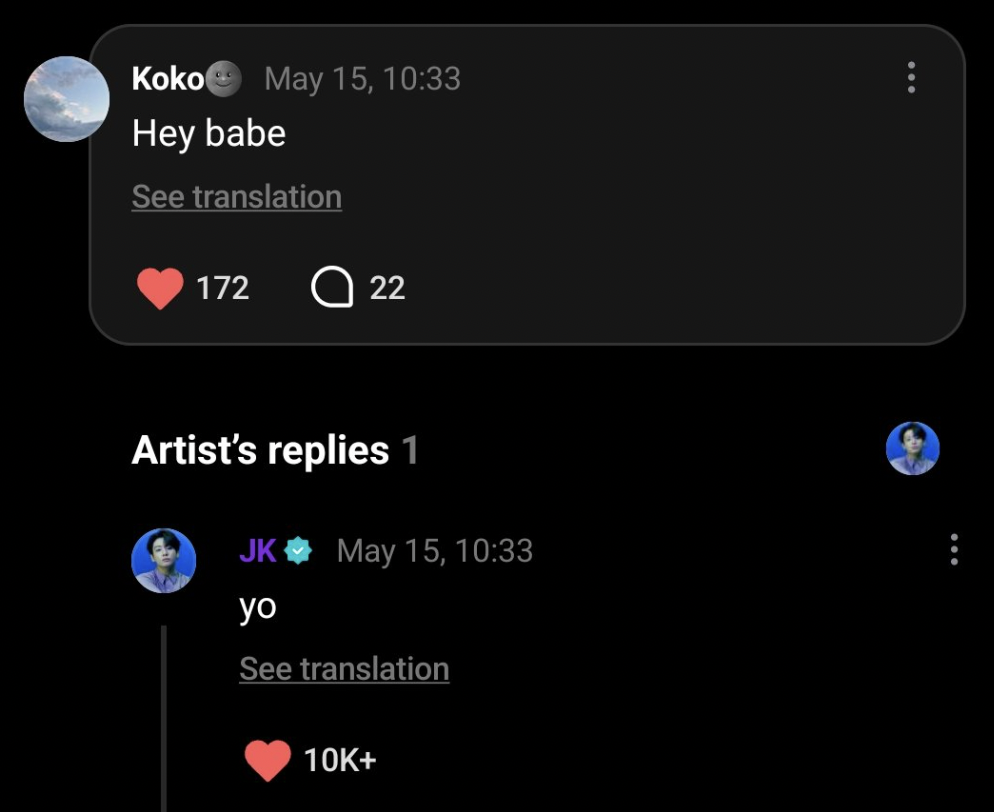Open the Koko username profile

click(x=167, y=78)
